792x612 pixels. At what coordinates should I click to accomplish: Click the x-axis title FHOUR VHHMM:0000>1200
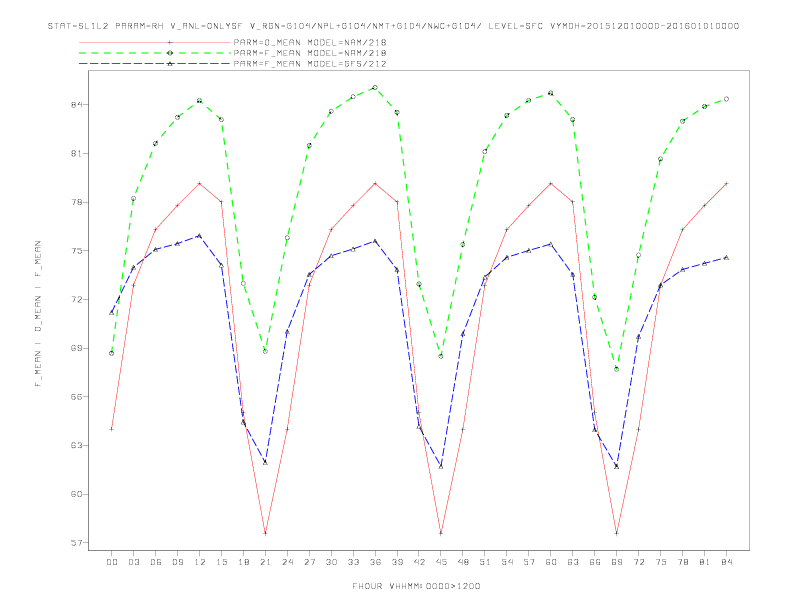(x=416, y=586)
